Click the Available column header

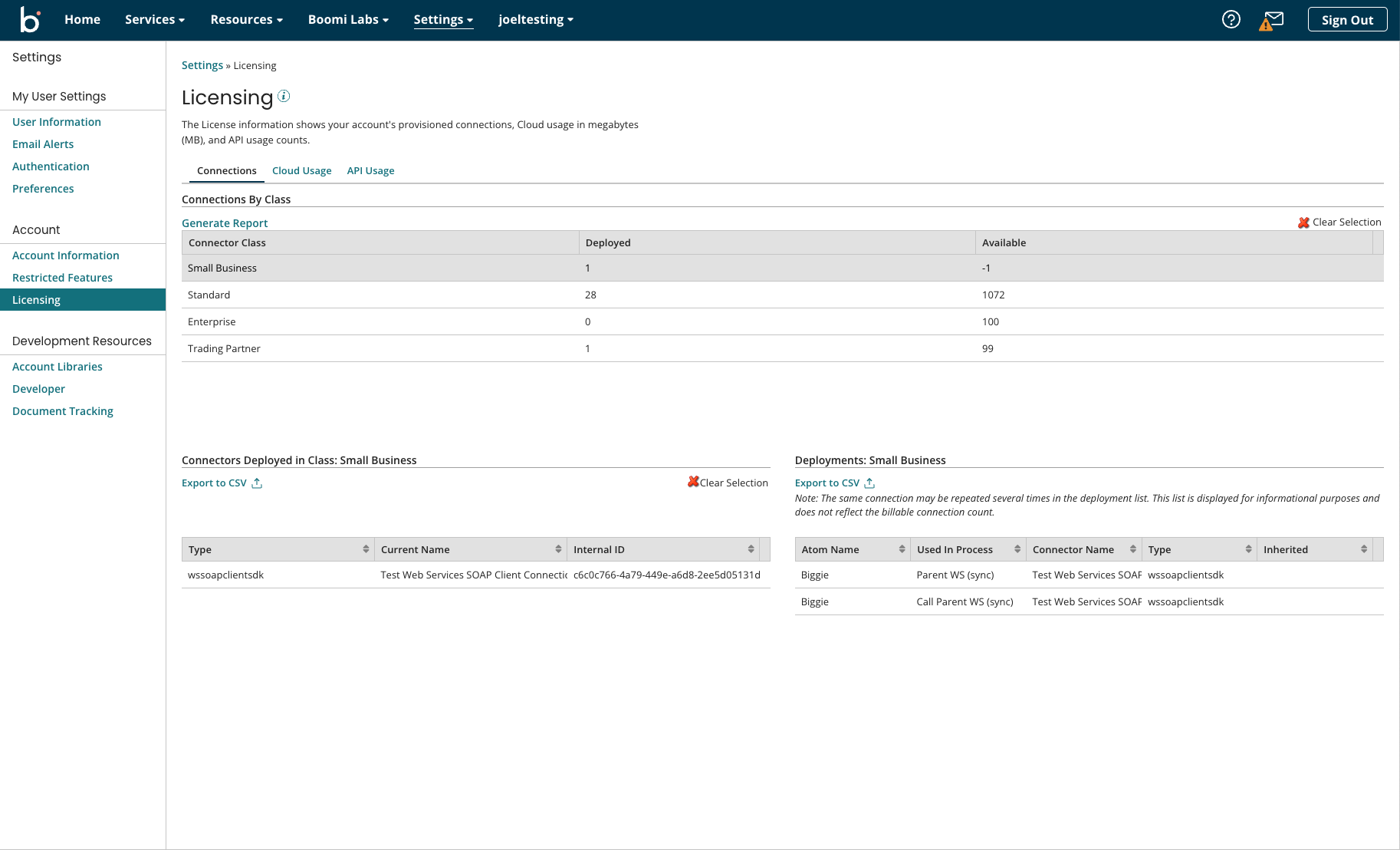(1174, 242)
